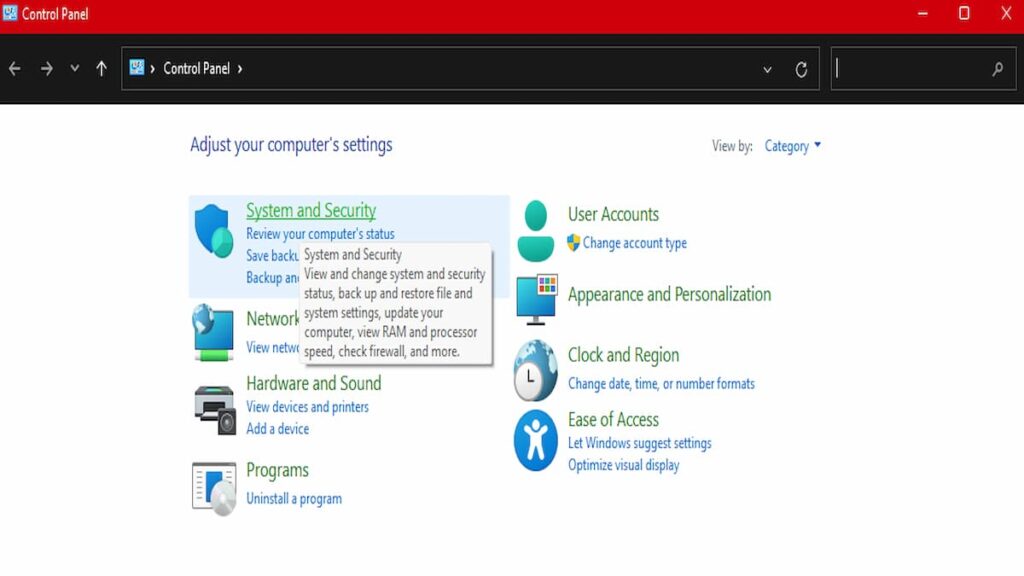
Task: Click Change date, time, or number formats
Action: (661, 384)
